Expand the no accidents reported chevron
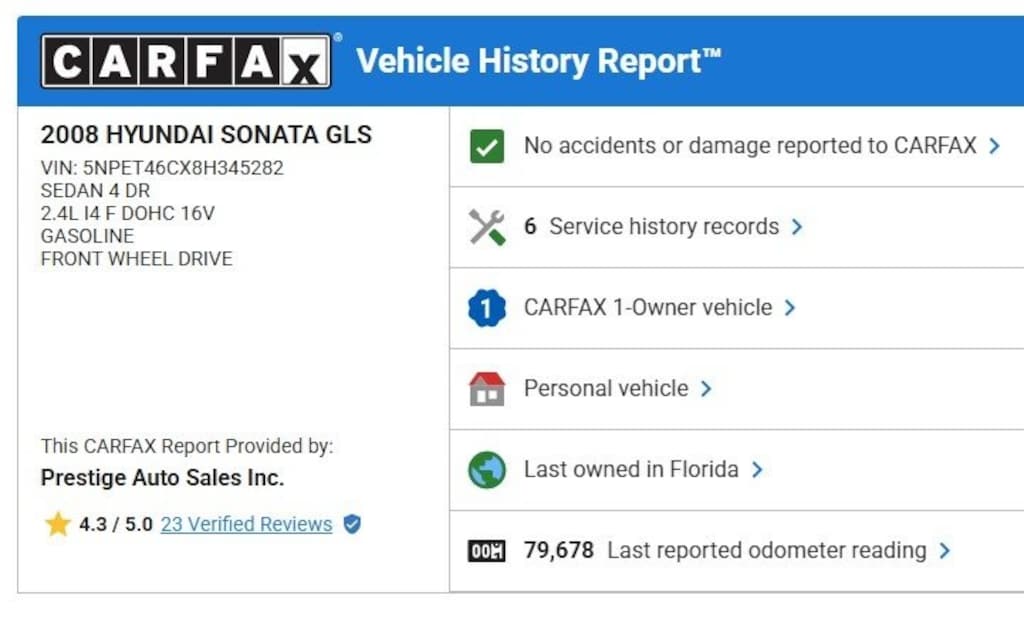Screen dimensions: 1024x622 pos(994,146)
